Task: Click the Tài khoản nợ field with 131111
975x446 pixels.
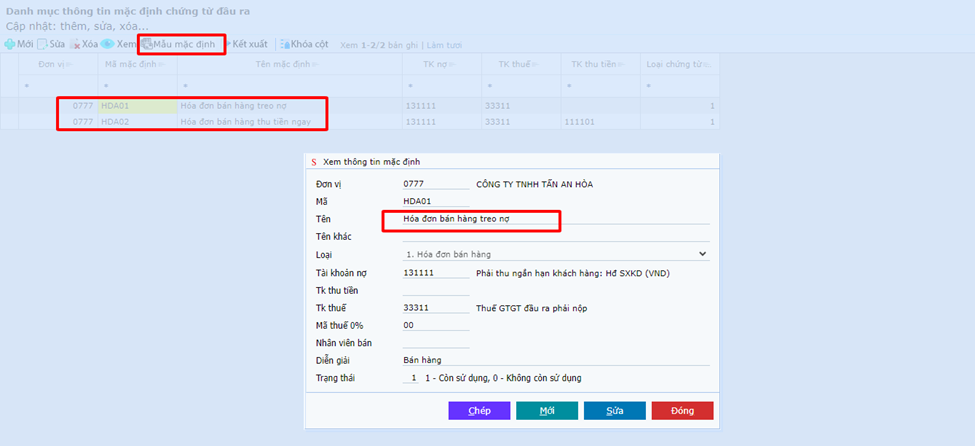Action: tap(434, 273)
